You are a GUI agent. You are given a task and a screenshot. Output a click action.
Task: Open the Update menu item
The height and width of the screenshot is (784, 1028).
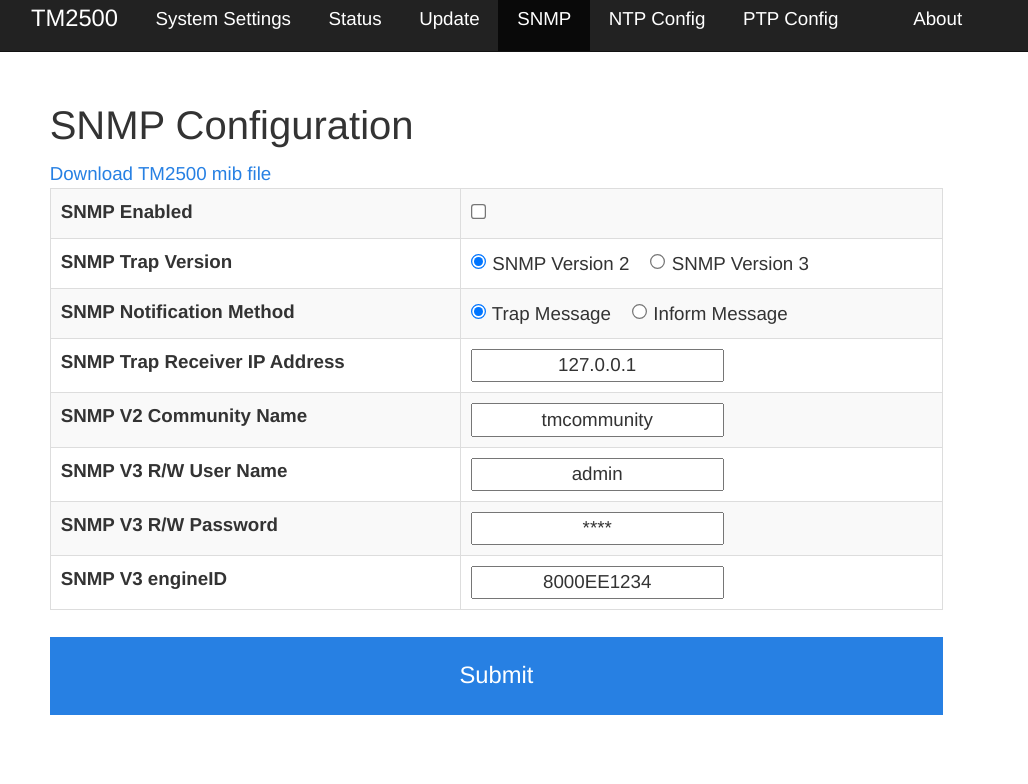[x=449, y=19]
